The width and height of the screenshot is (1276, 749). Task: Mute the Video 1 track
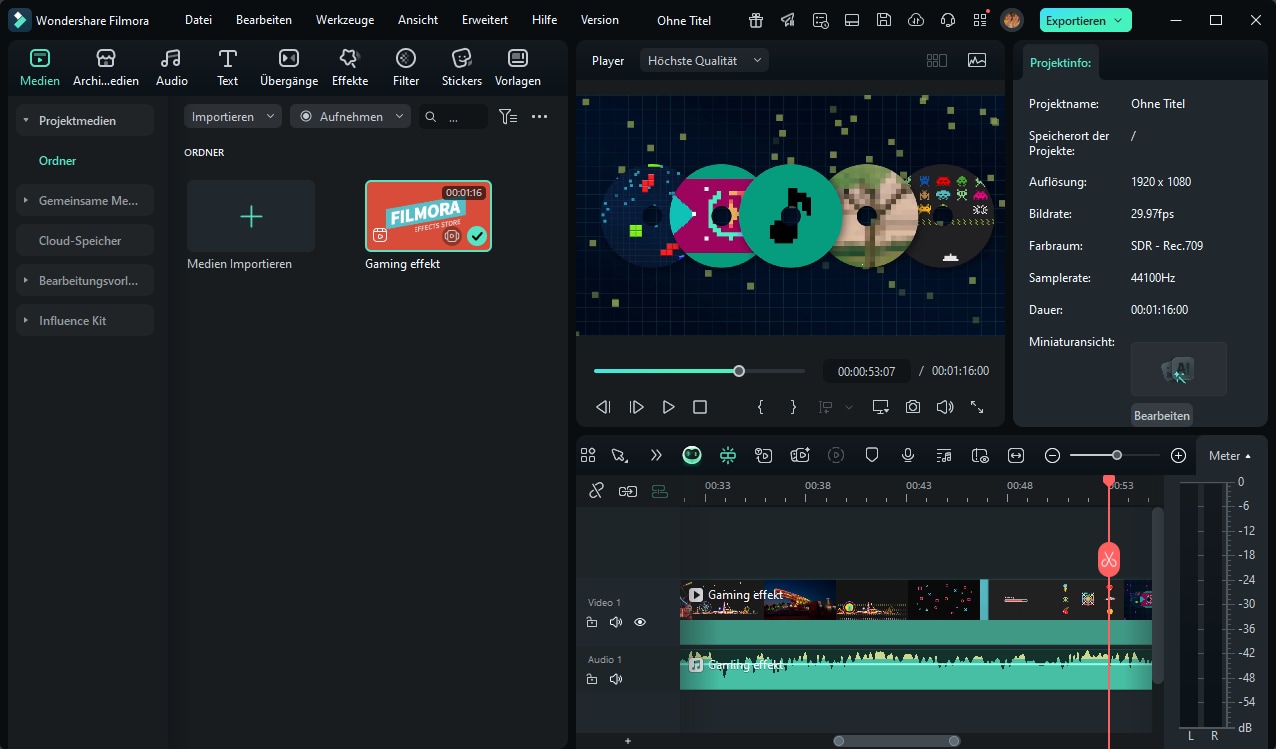tap(616, 622)
